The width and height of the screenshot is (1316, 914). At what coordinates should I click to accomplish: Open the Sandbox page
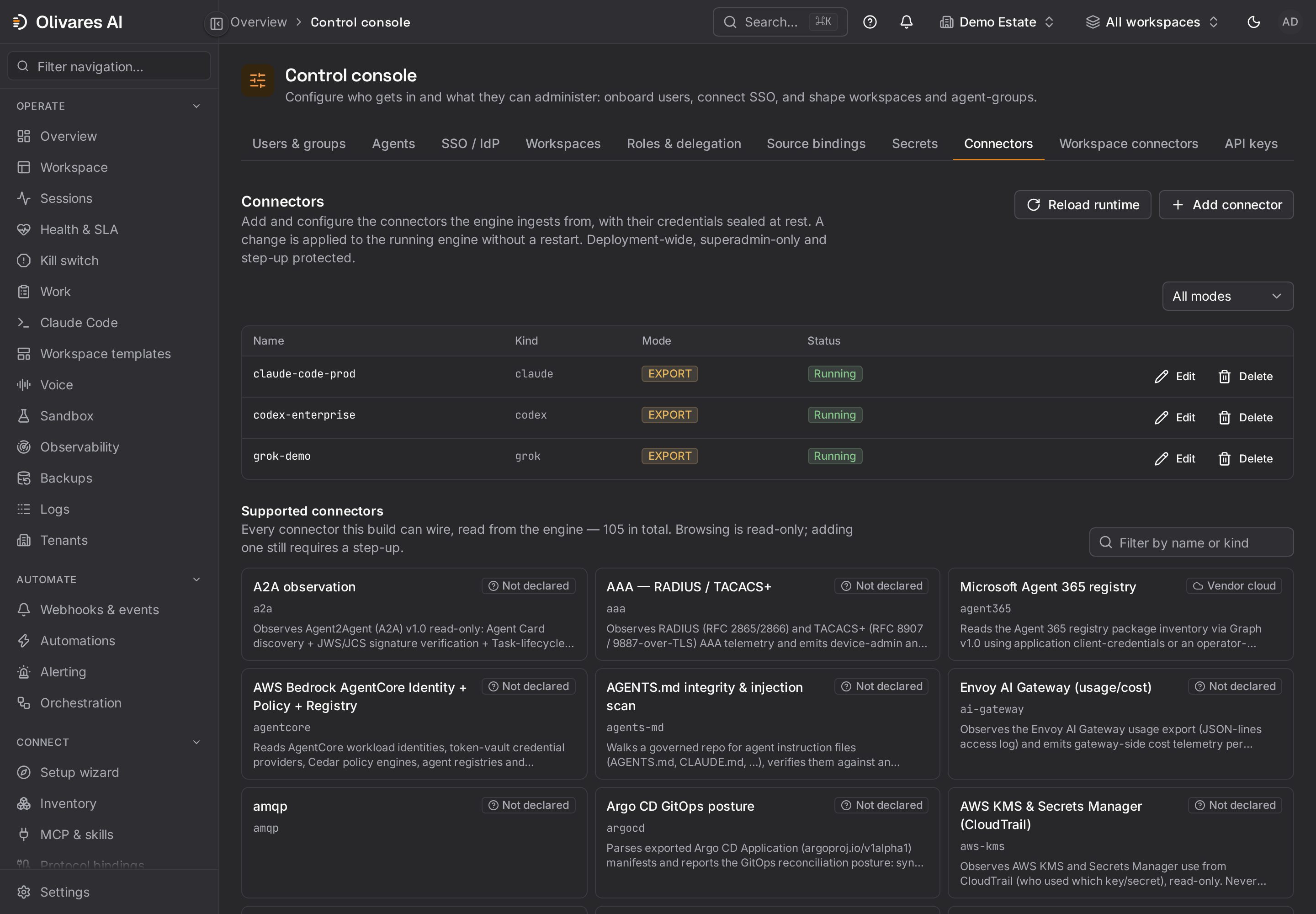[109, 416]
